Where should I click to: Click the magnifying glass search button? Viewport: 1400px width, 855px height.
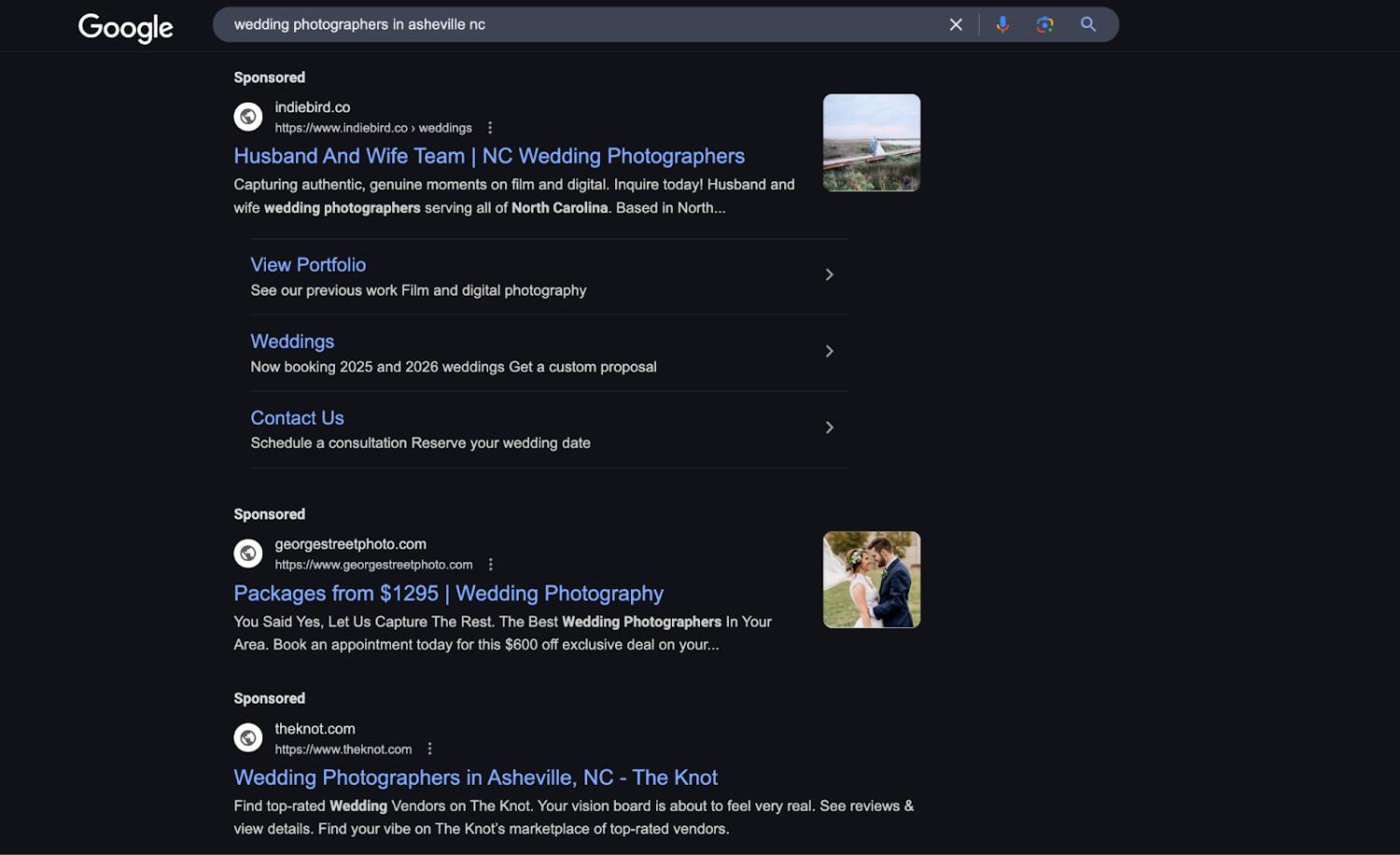(x=1088, y=25)
